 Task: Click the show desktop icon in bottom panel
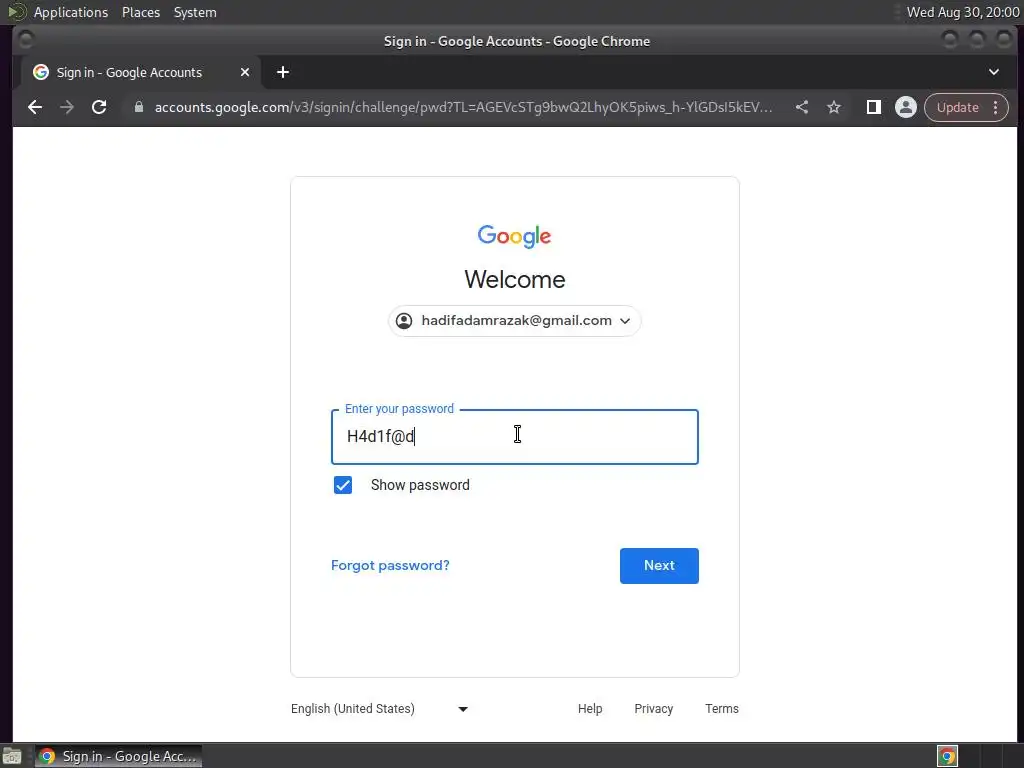click(x=12, y=757)
